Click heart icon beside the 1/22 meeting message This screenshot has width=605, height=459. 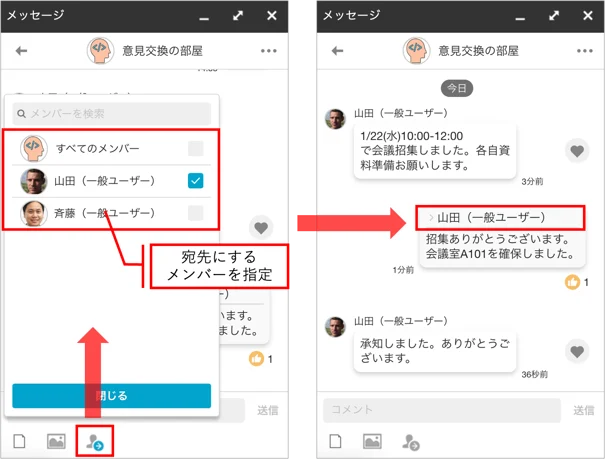[577, 151]
